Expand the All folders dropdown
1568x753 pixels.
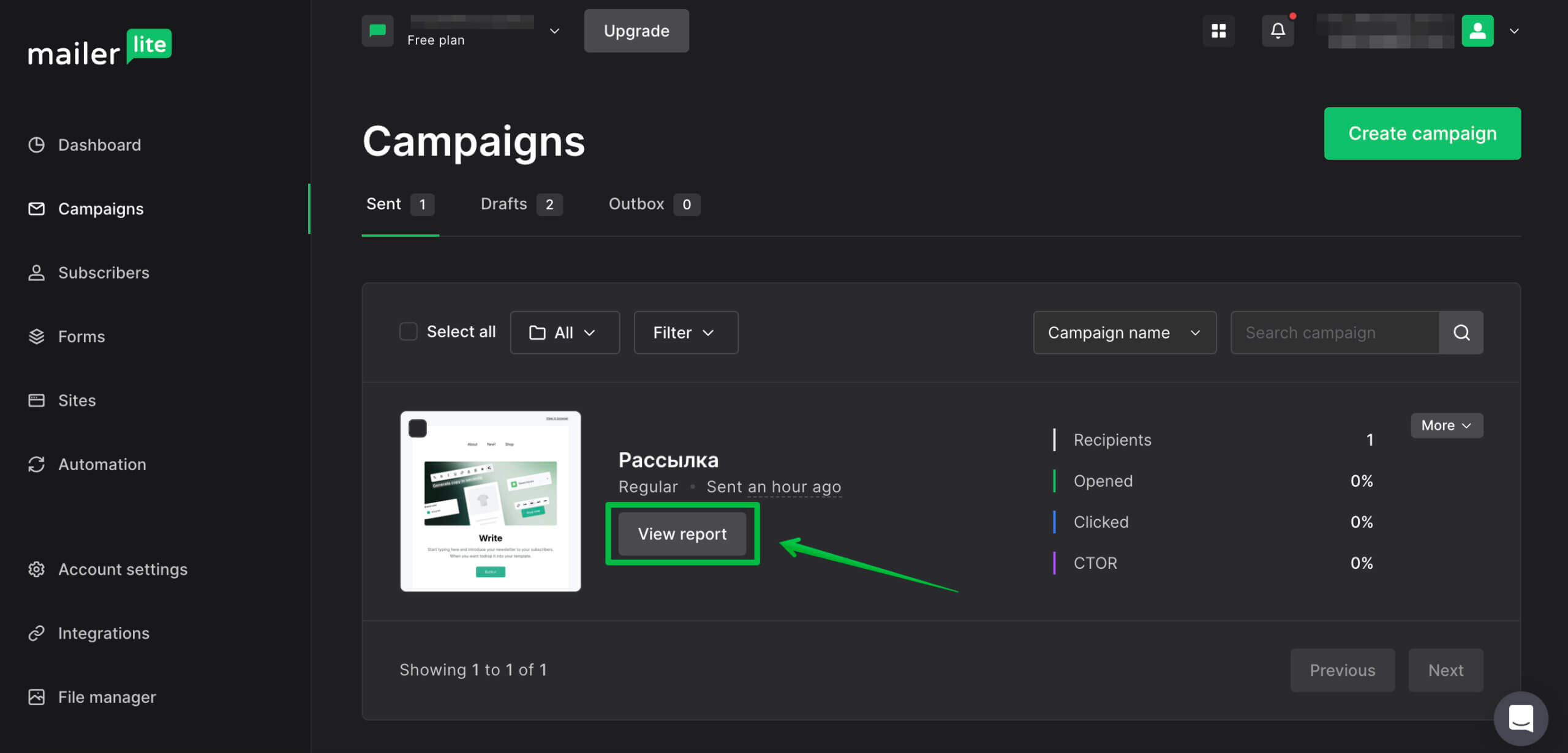click(565, 332)
